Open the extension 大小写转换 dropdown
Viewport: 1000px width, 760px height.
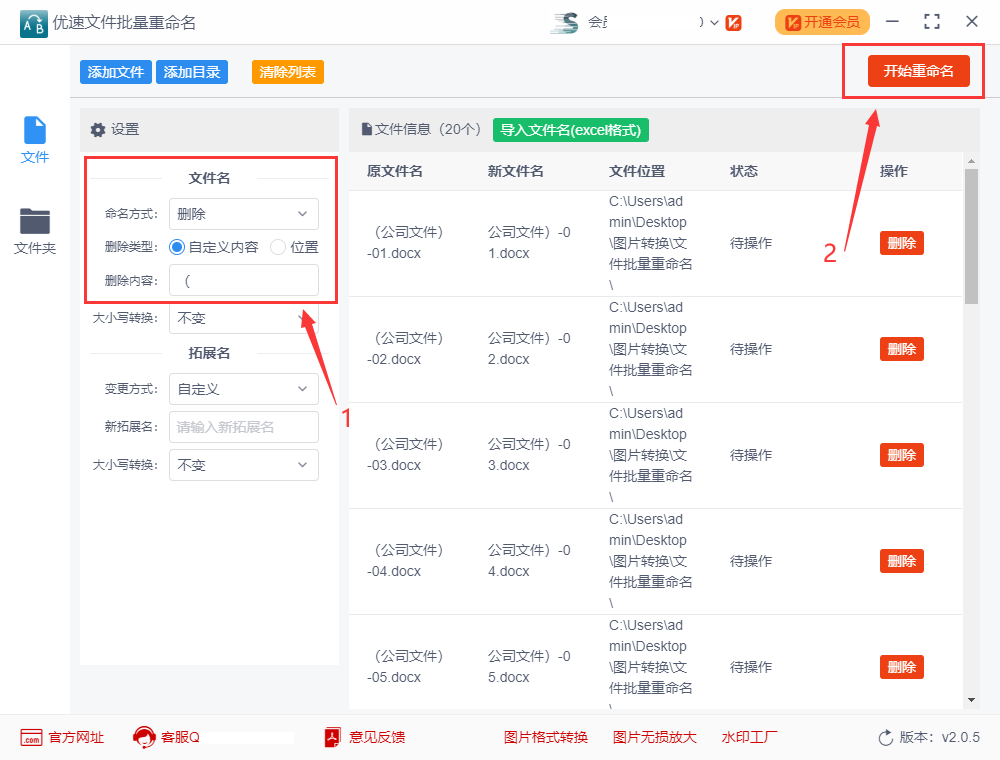(244, 465)
